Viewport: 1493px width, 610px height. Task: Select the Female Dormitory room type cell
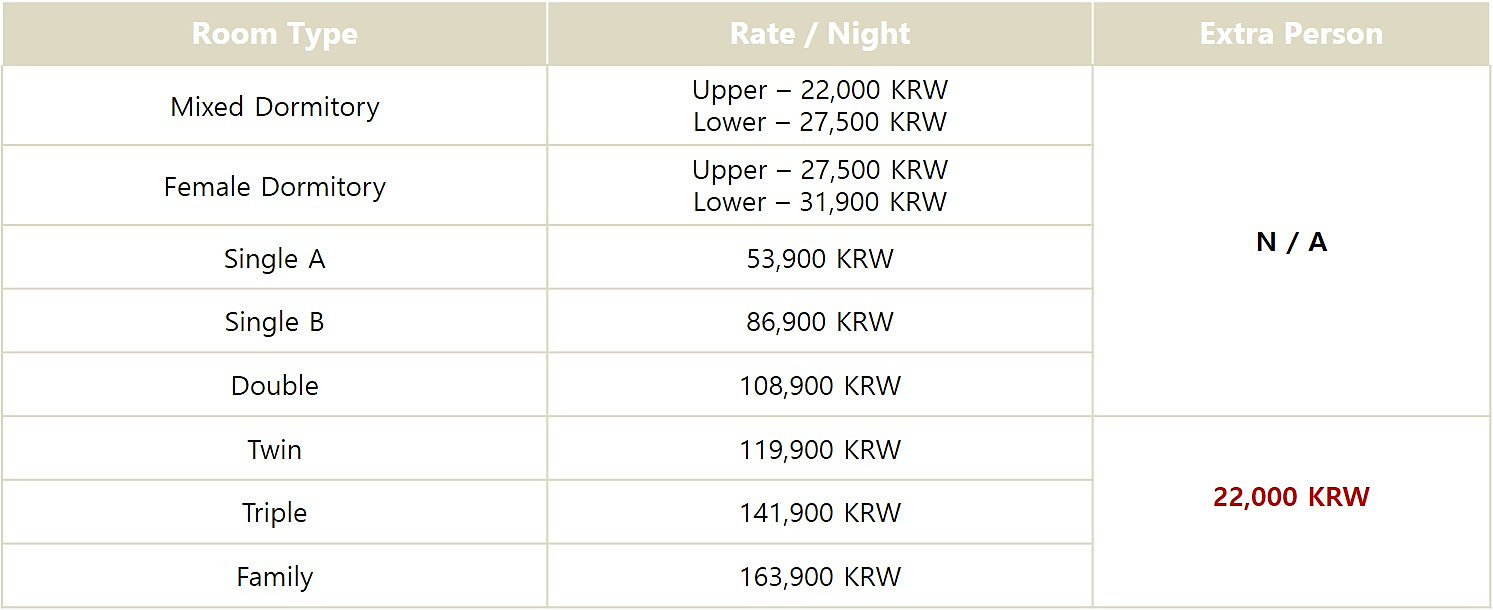(x=274, y=186)
